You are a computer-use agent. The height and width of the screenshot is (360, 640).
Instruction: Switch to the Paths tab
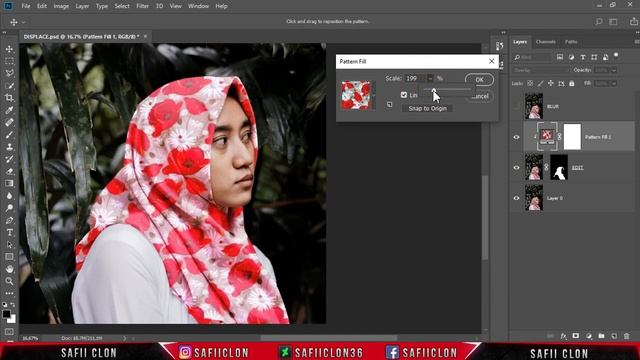571,42
